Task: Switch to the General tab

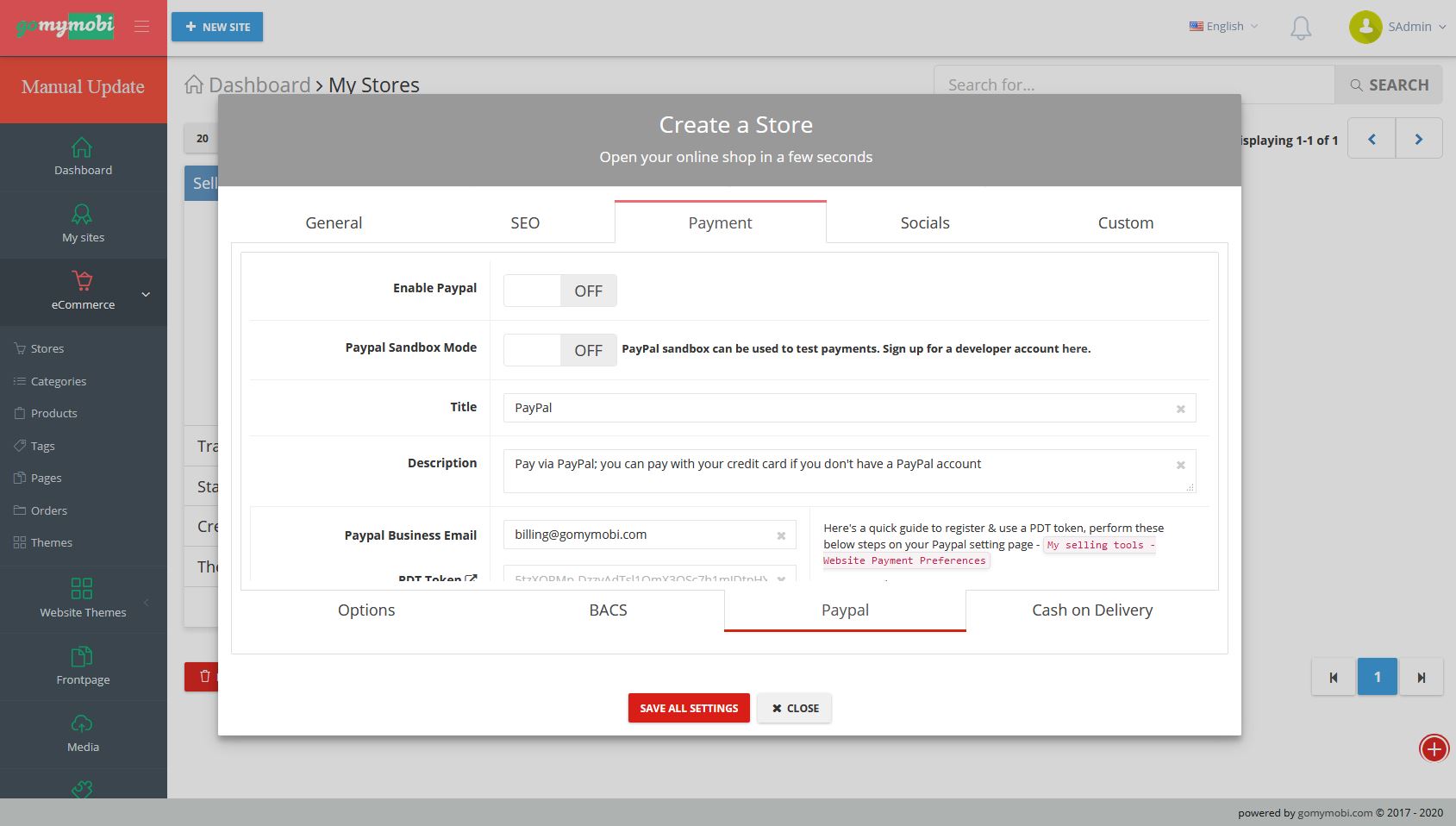Action: [334, 222]
